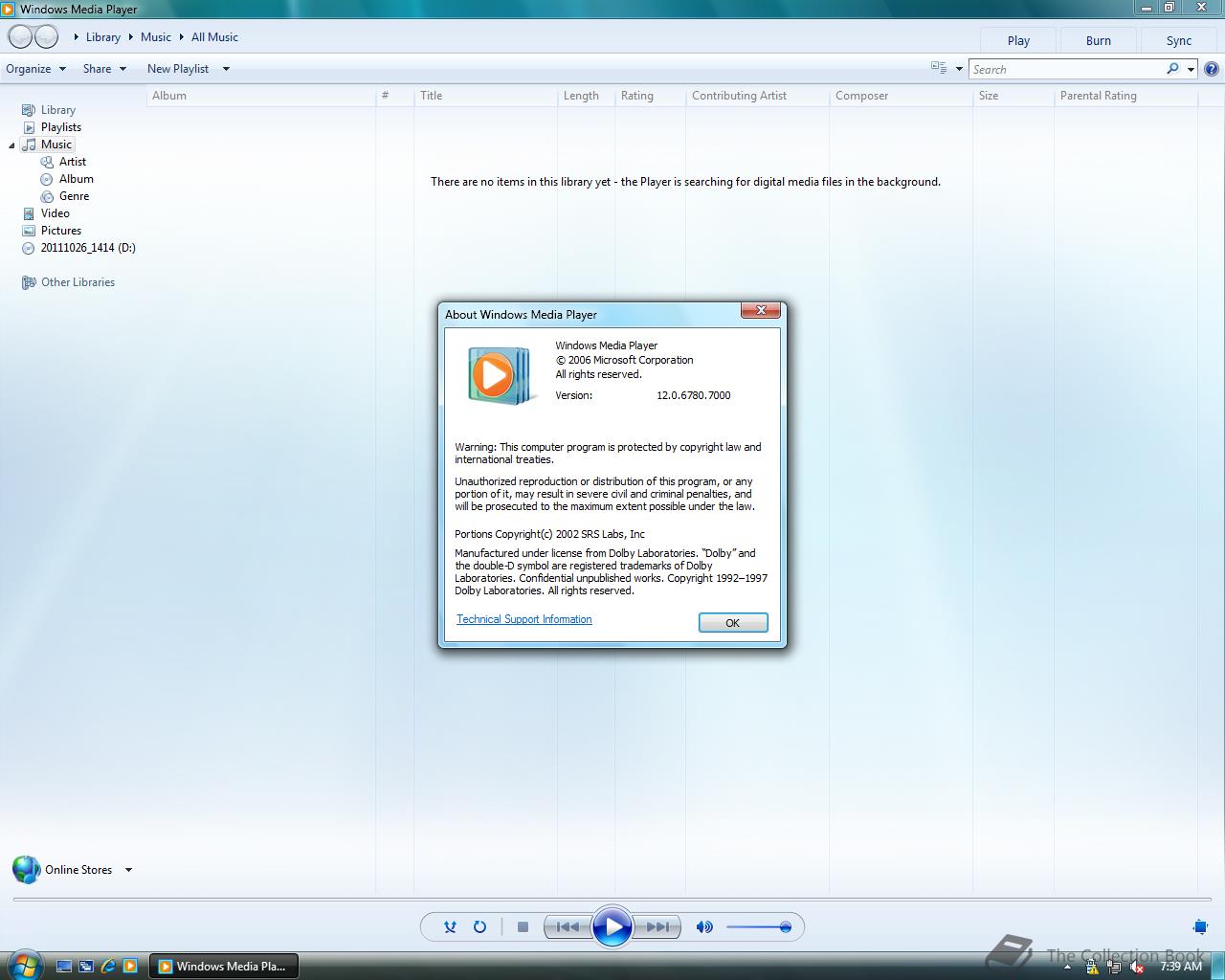Sort by the Rating column header

point(650,96)
